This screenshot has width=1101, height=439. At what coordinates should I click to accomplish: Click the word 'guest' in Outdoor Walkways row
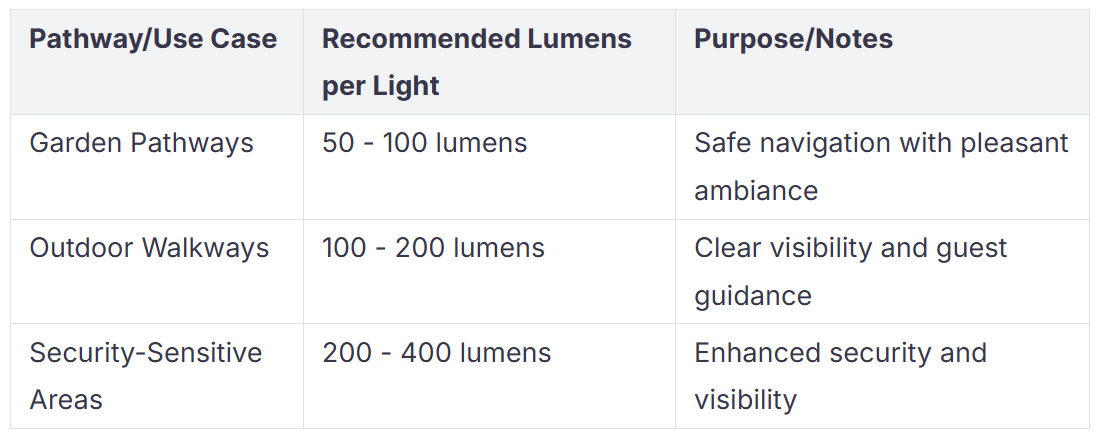click(x=970, y=248)
